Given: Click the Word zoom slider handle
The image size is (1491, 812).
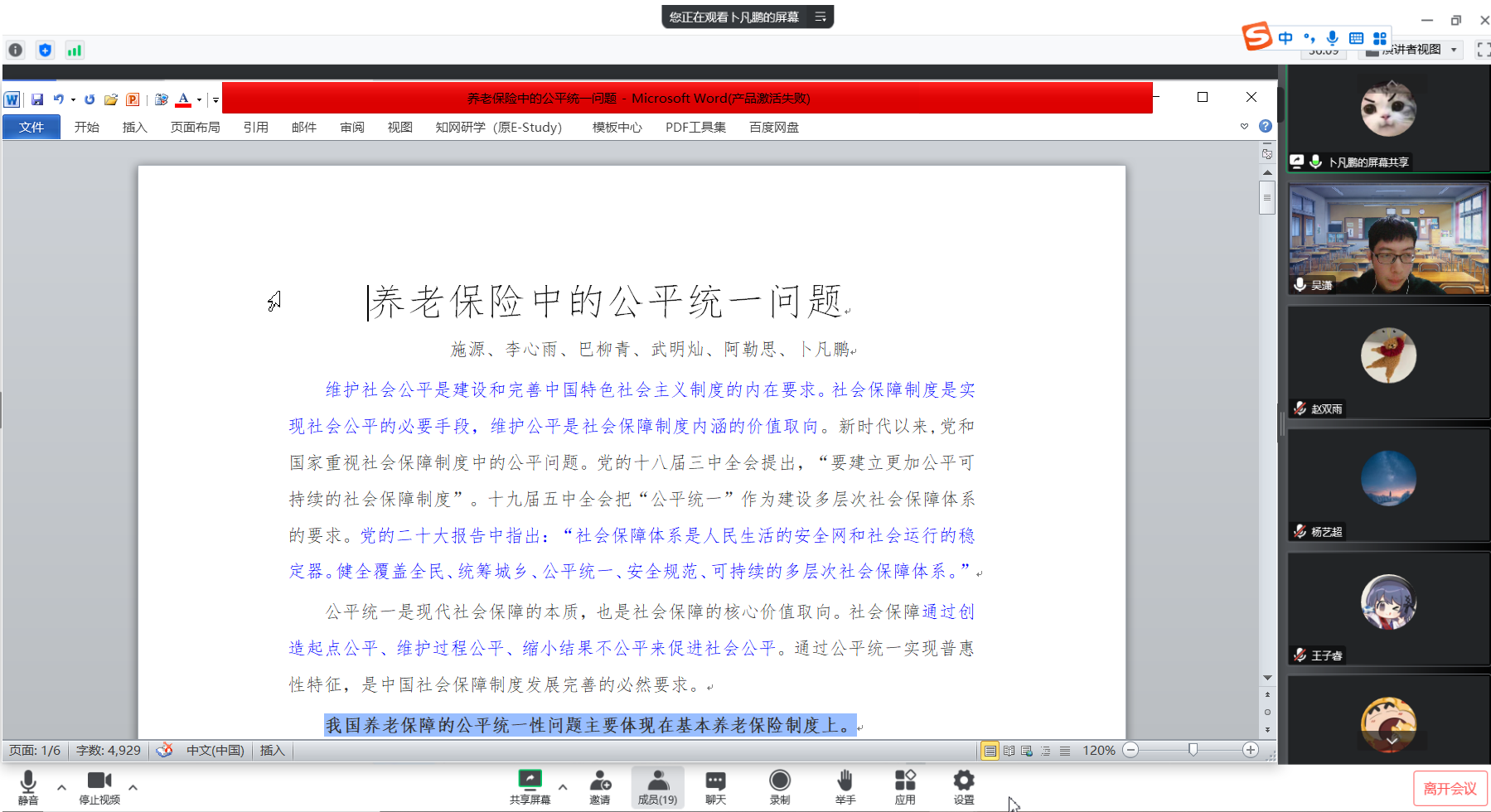Looking at the screenshot, I should [1193, 750].
